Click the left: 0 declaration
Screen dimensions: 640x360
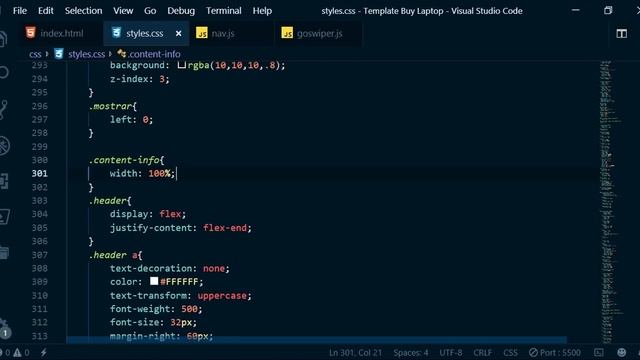pyautogui.click(x=131, y=120)
